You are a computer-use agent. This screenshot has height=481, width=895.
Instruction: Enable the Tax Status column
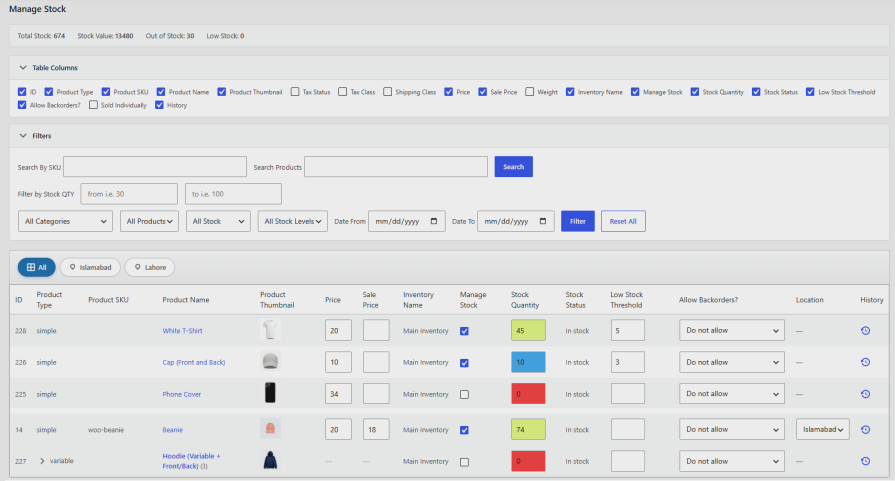(x=295, y=92)
